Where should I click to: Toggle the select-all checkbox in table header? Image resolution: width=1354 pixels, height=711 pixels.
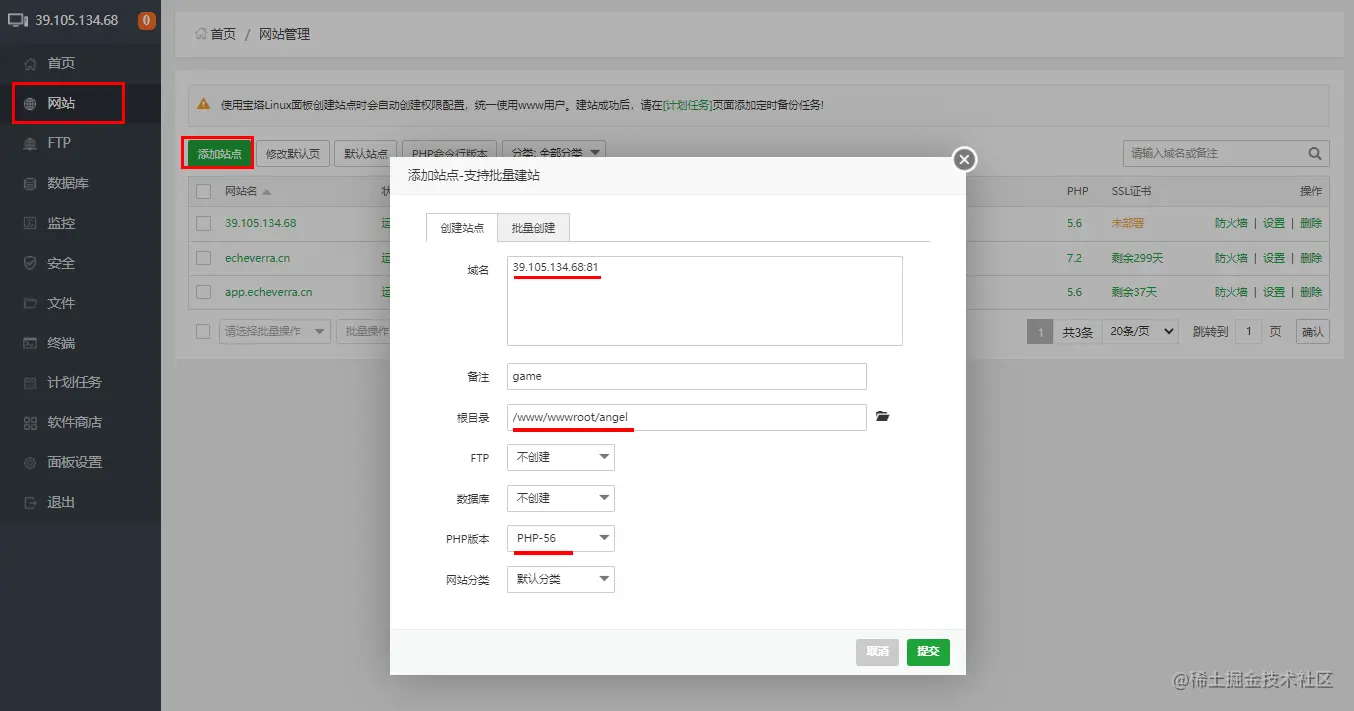204,191
